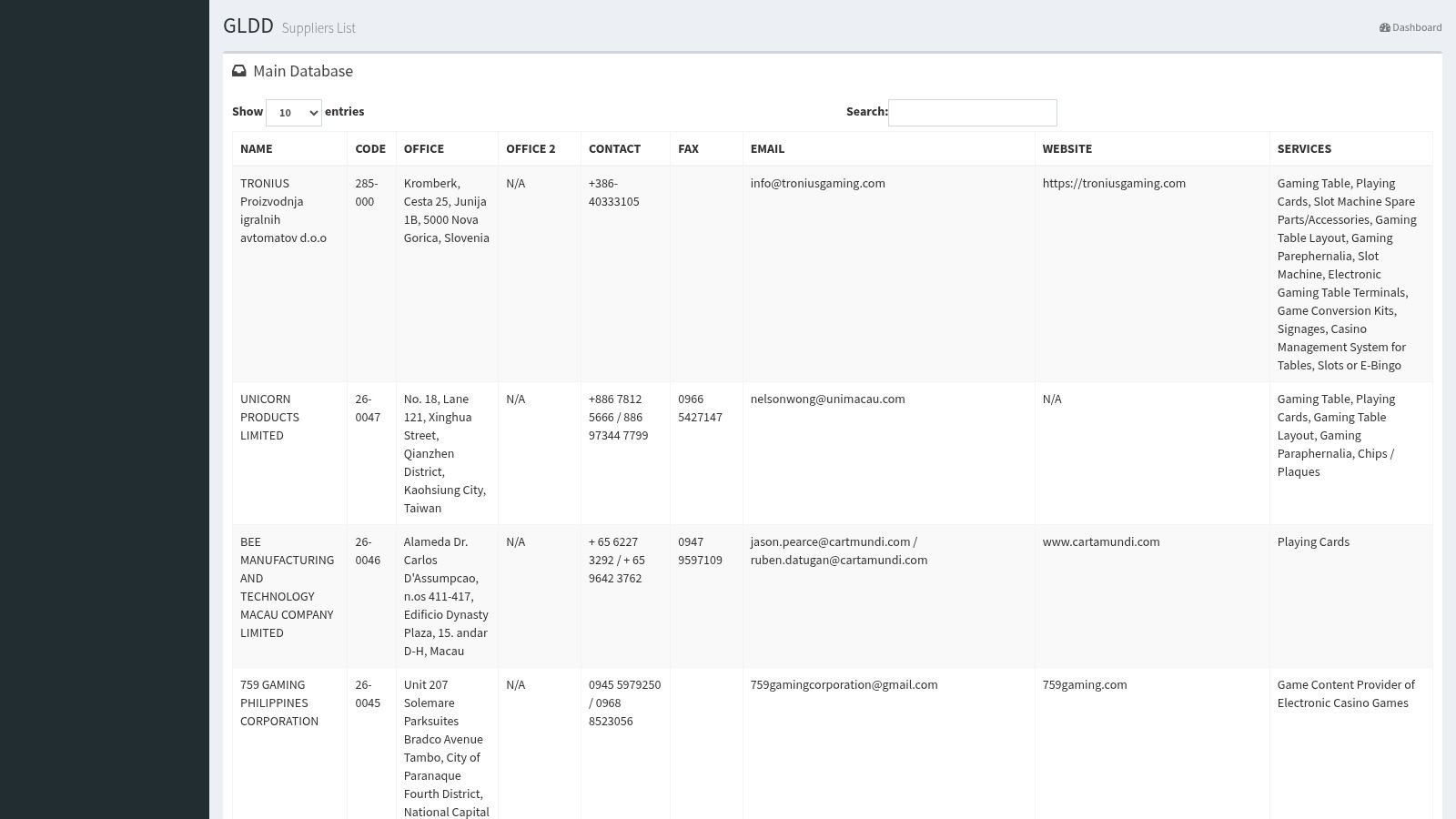Click email 759gamingcorporation@gmail.com
This screenshot has width=1456, height=819.
click(x=844, y=685)
